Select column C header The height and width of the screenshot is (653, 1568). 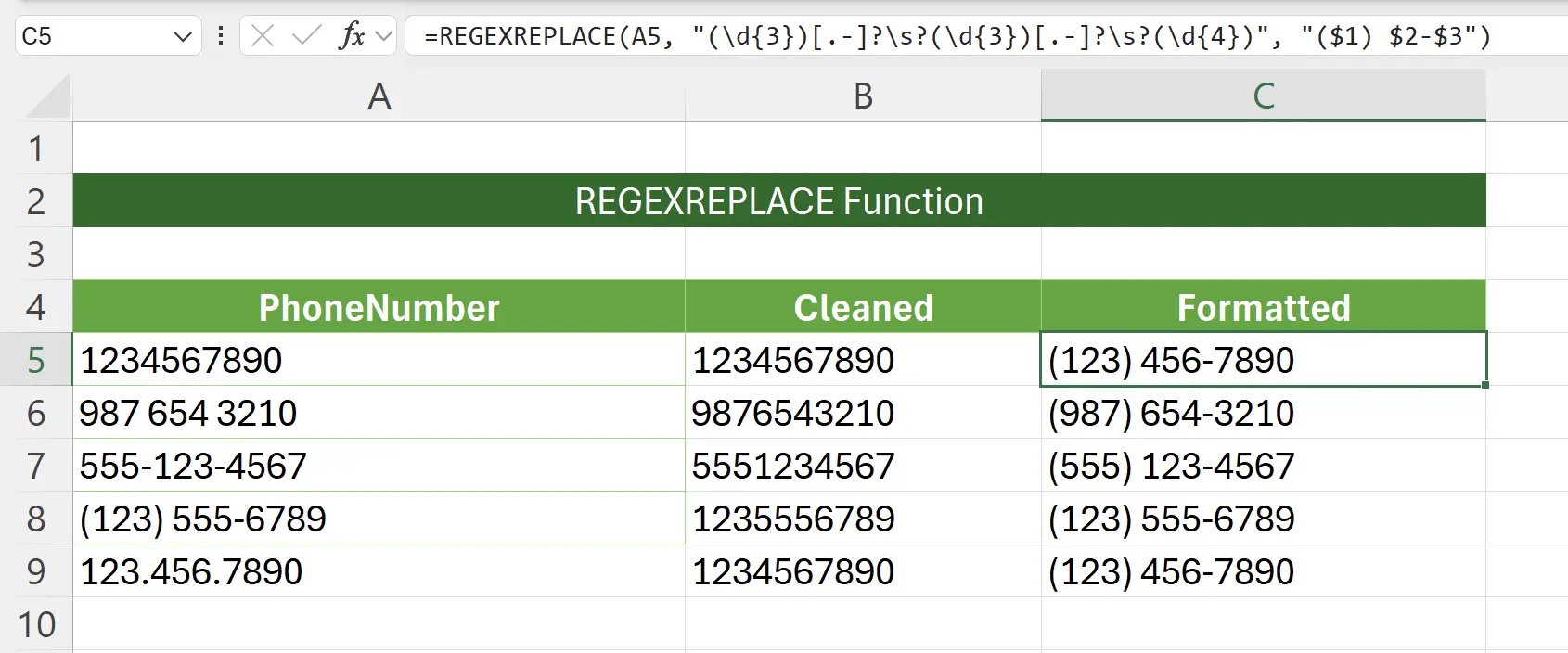(x=1263, y=96)
